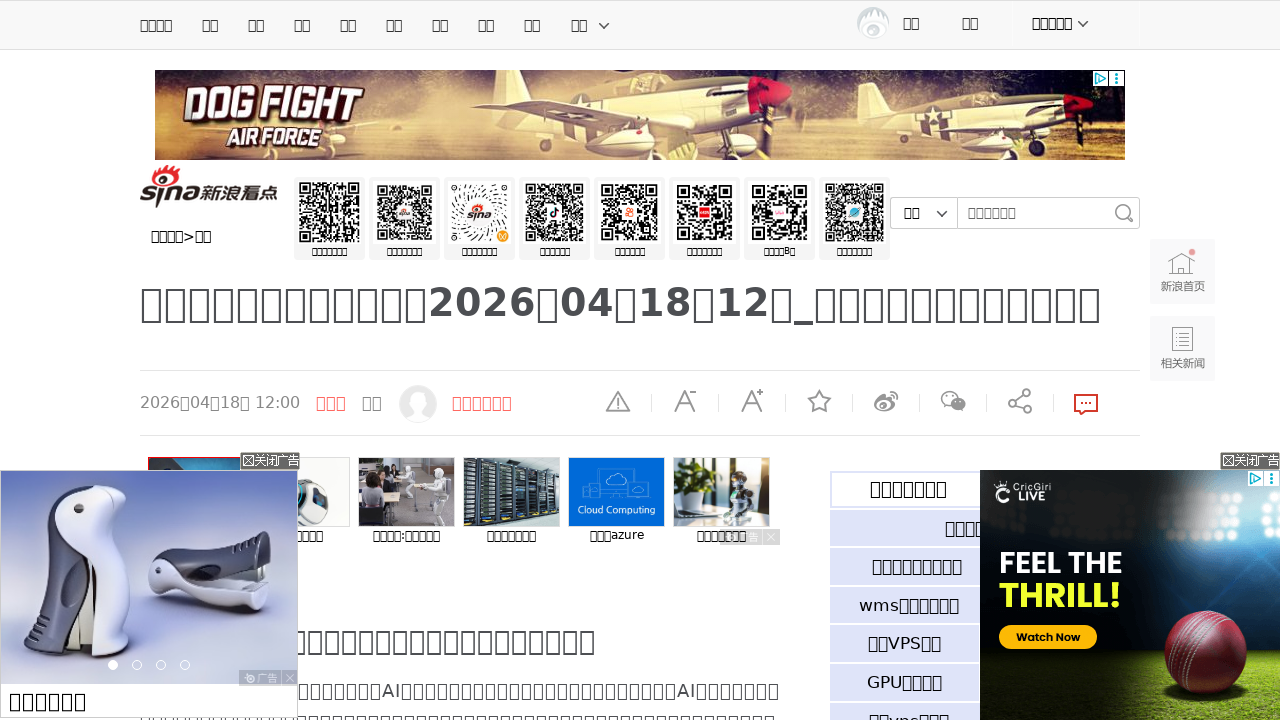Click the Watch Now button
This screenshot has height=720, width=1280.
pos(1047,637)
